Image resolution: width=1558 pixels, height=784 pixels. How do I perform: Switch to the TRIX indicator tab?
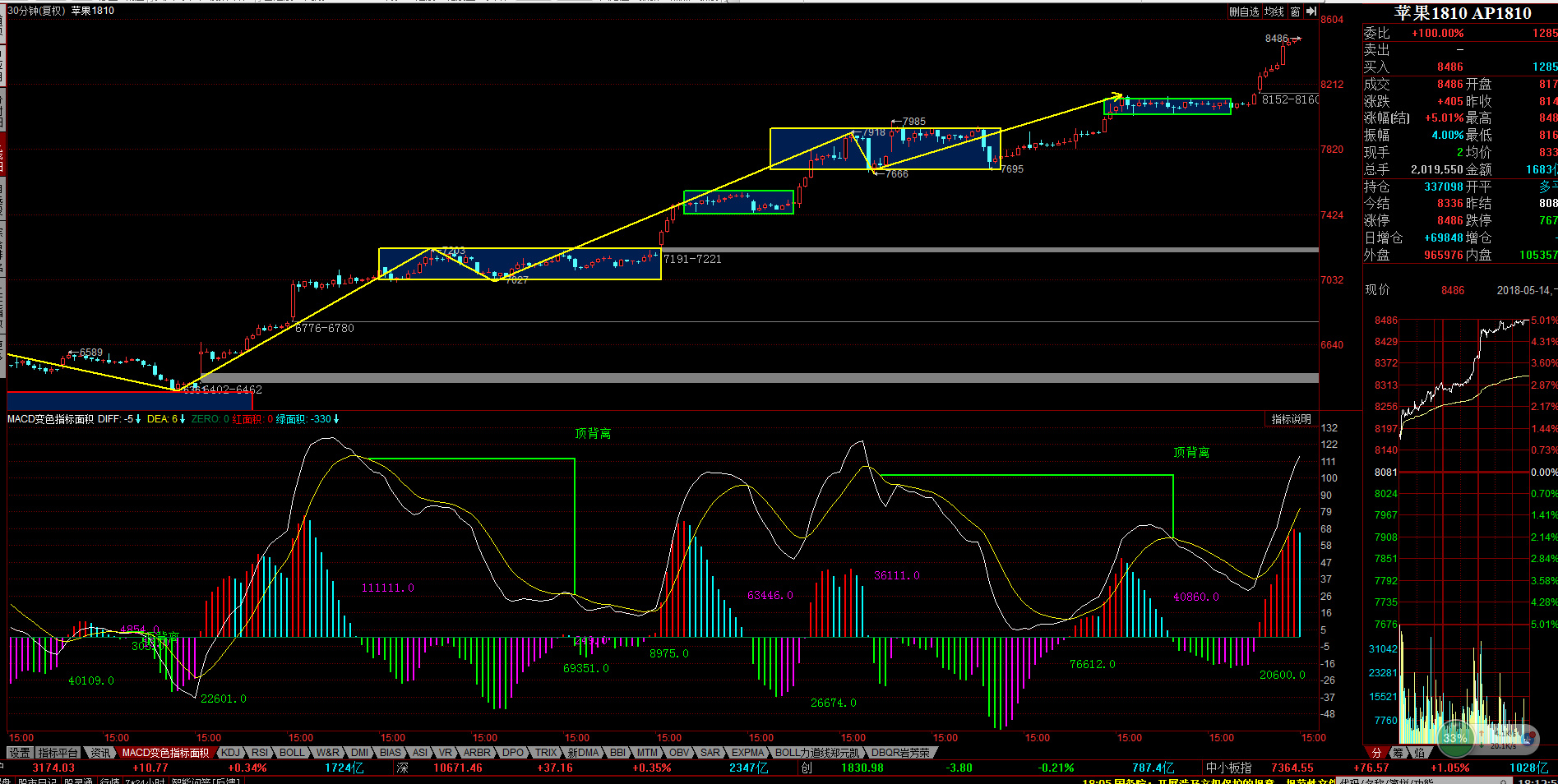pyautogui.click(x=546, y=753)
